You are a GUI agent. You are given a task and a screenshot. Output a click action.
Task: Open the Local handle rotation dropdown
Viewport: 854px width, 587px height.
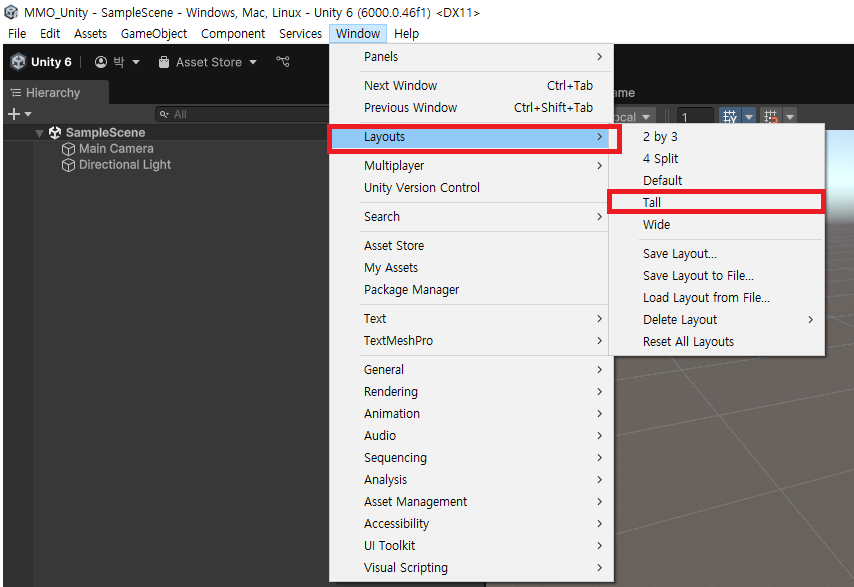[633, 117]
